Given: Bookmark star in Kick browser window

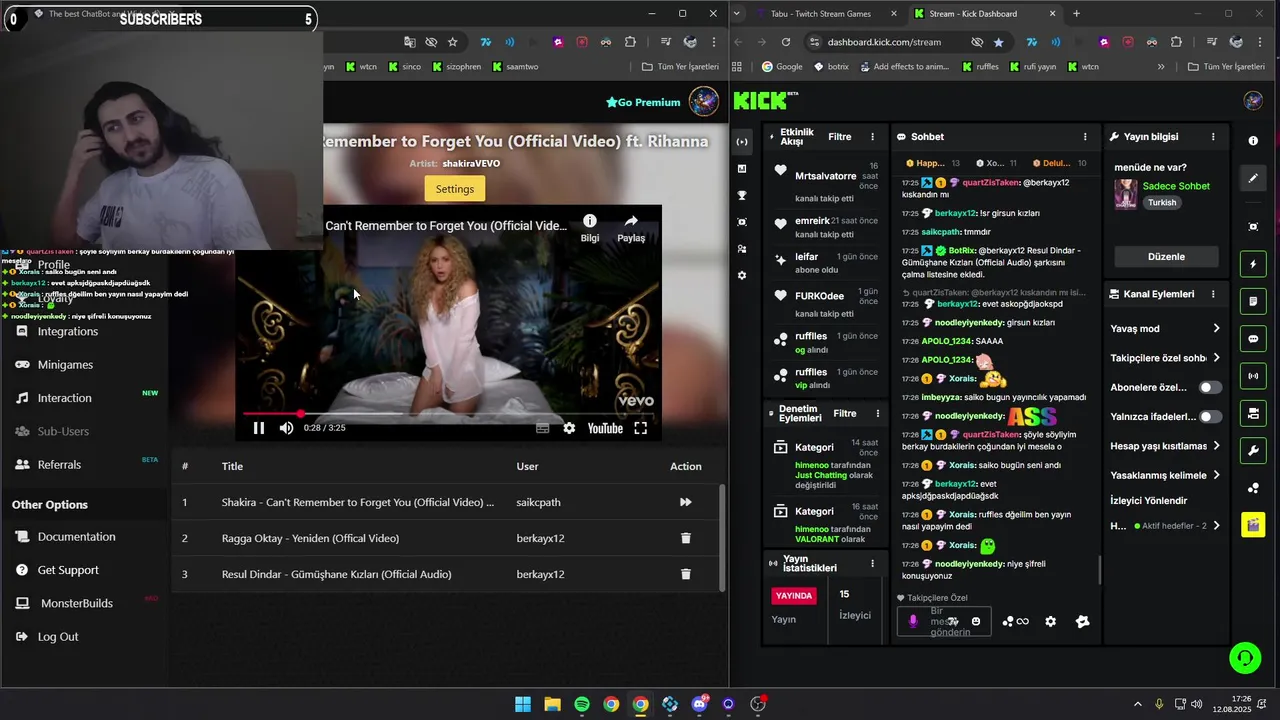Looking at the screenshot, I should pyautogui.click(x=998, y=42).
